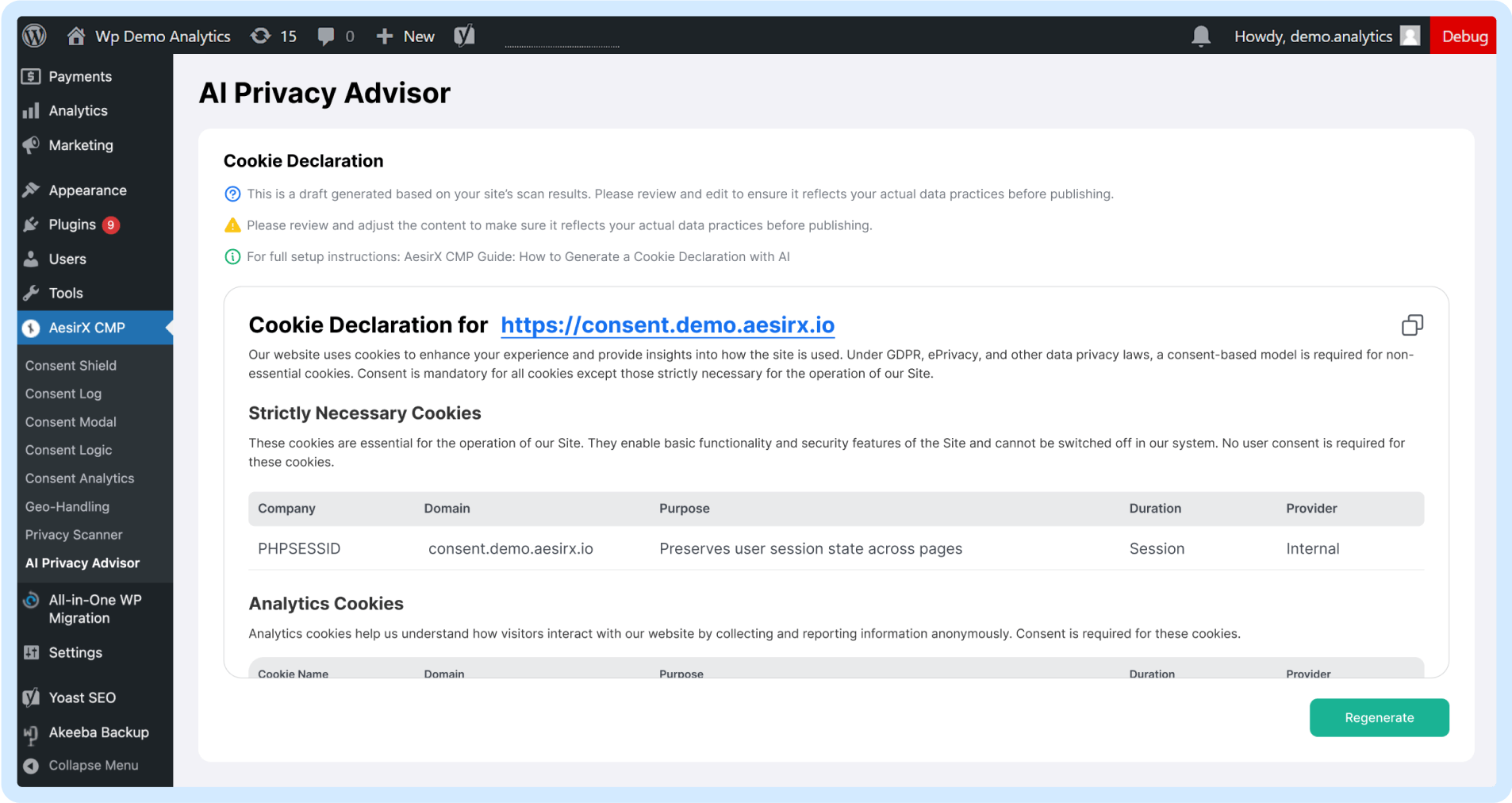Screen dimensions: 1512x803
Task: Click the Marketing megaphone icon
Action: (31, 145)
